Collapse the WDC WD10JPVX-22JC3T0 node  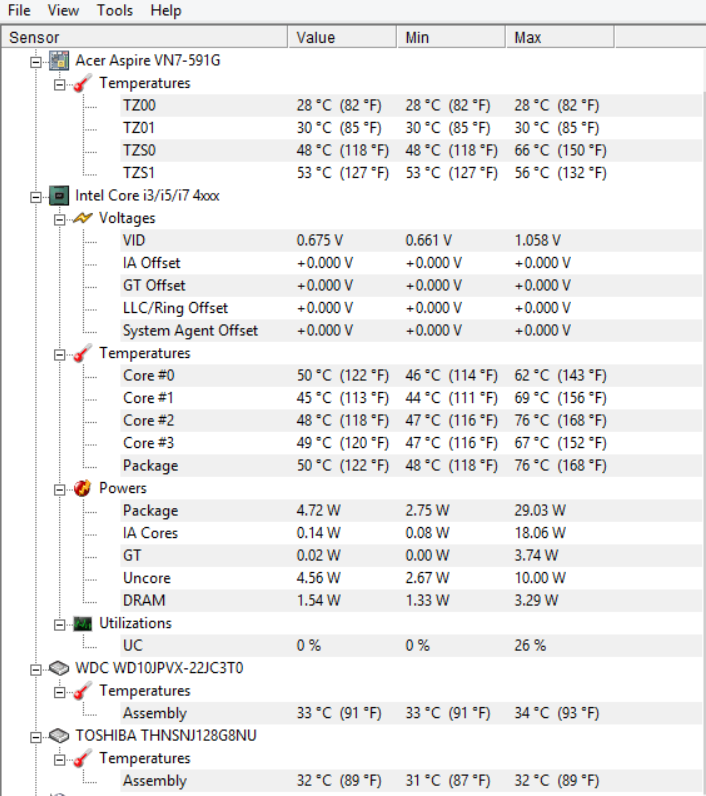coord(36,670)
